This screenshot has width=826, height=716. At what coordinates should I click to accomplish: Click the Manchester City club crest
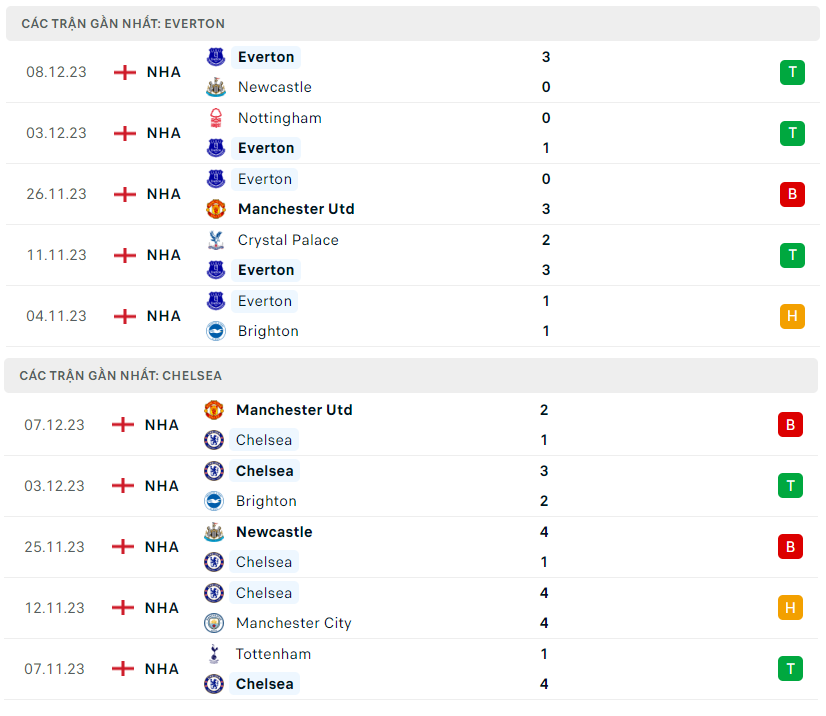213,623
